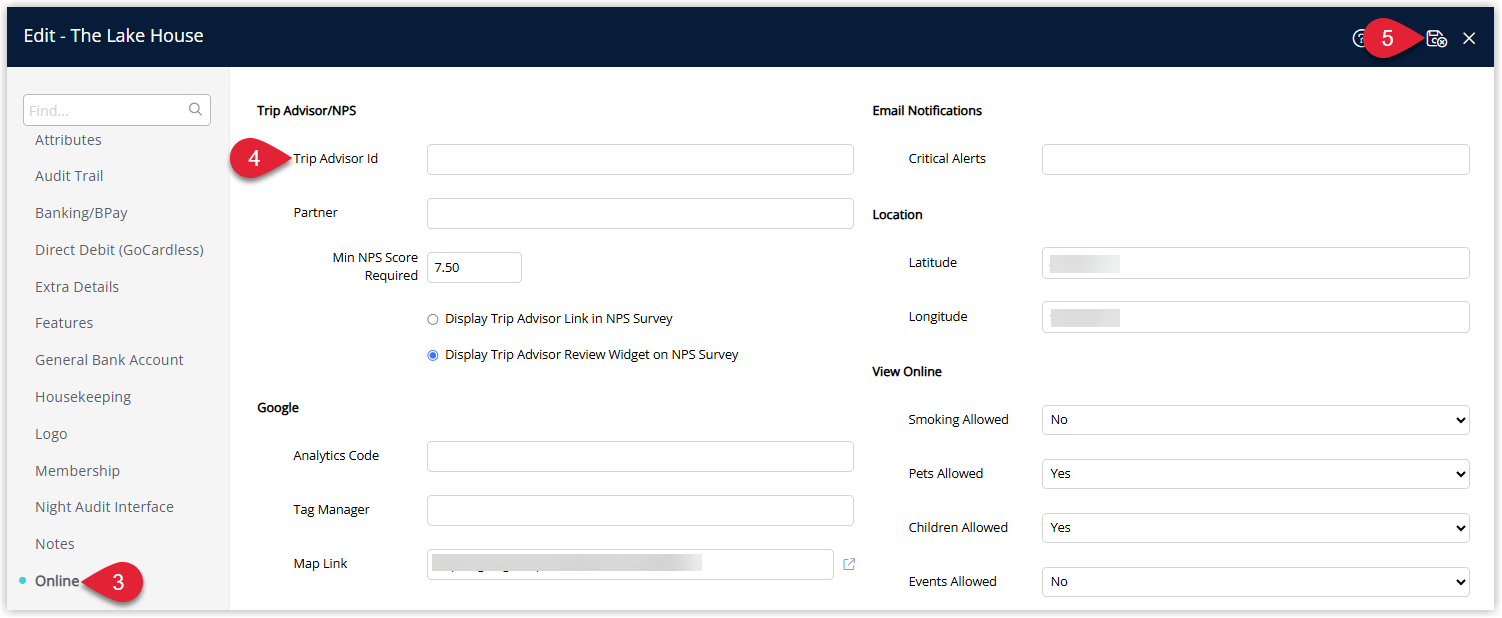Select Online in the sidebar
The image size is (1502, 618).
point(57,581)
